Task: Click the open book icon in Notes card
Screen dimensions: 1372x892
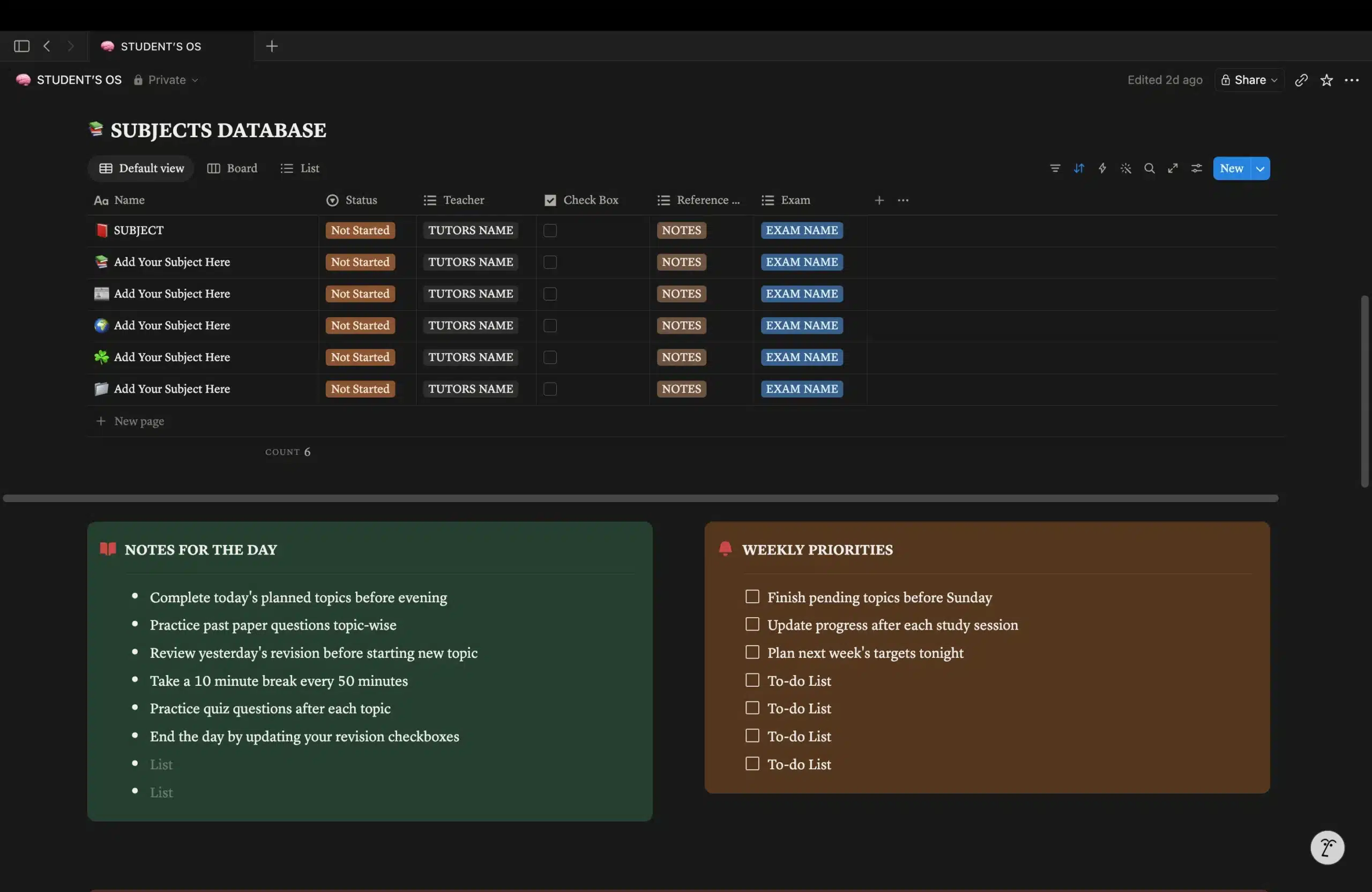Action: (x=108, y=549)
